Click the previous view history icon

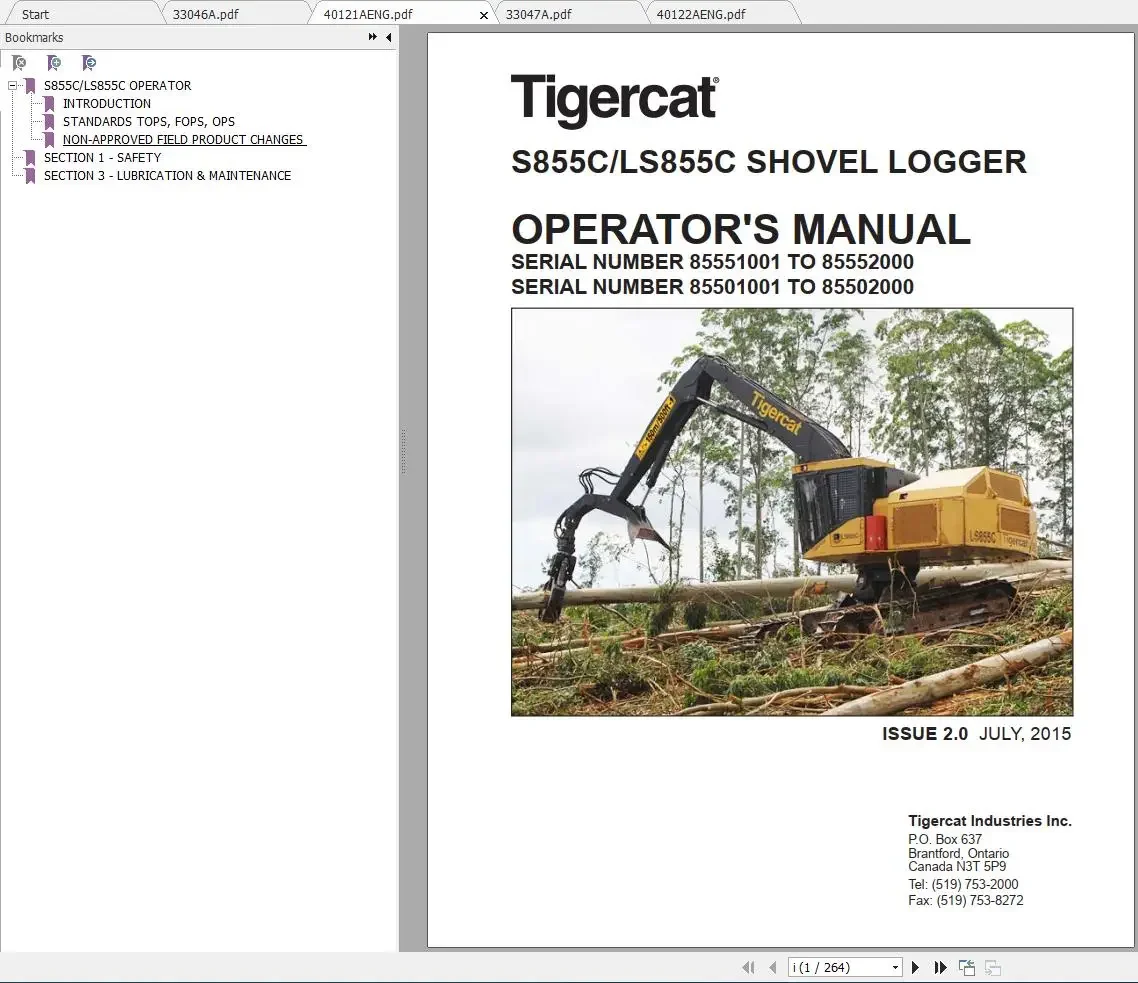966,966
